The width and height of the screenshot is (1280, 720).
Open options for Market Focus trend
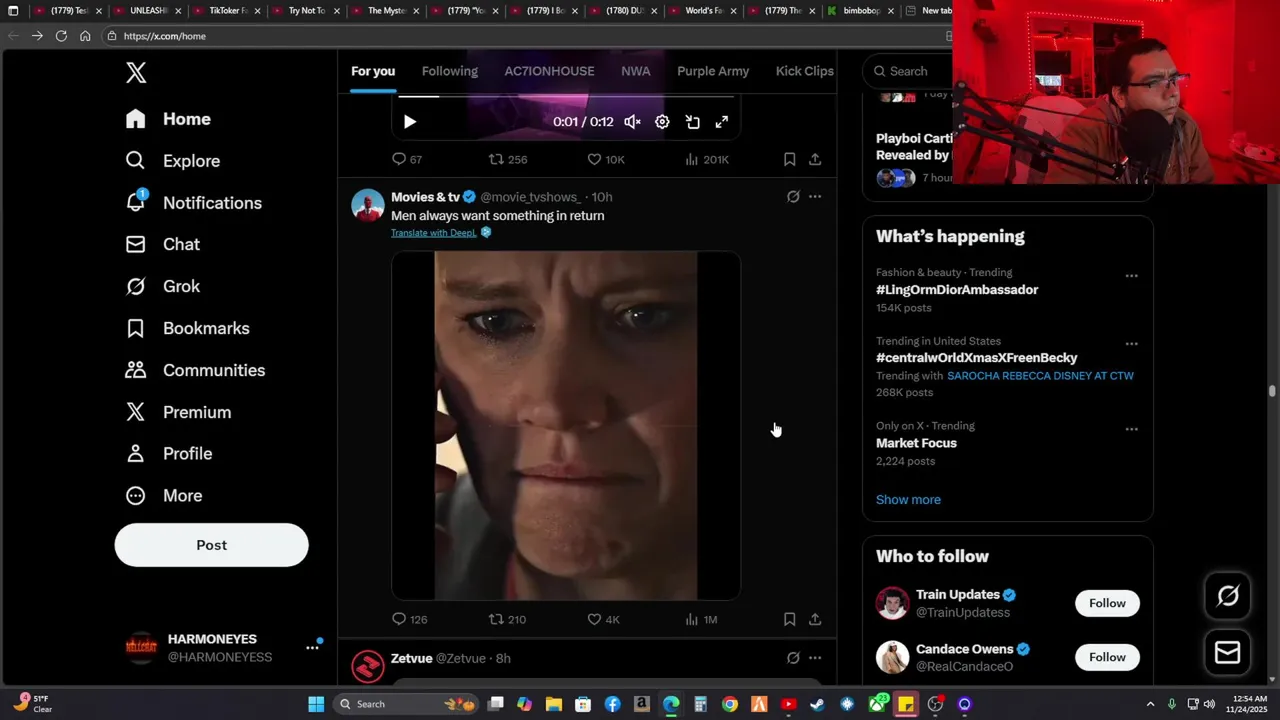(x=1131, y=429)
